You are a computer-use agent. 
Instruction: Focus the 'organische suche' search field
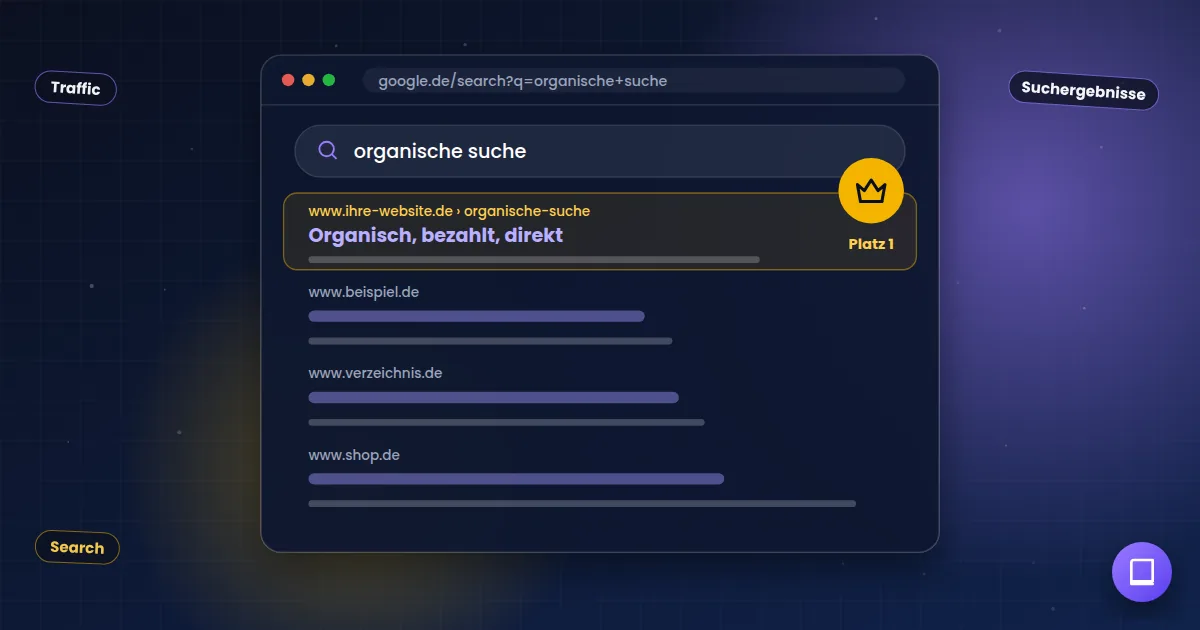[x=600, y=151]
